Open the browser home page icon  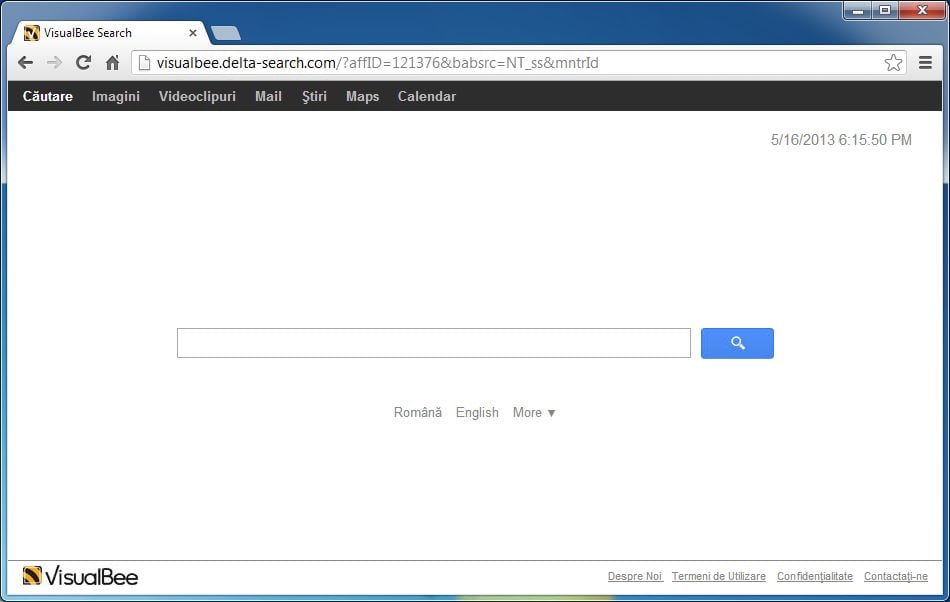(113, 62)
